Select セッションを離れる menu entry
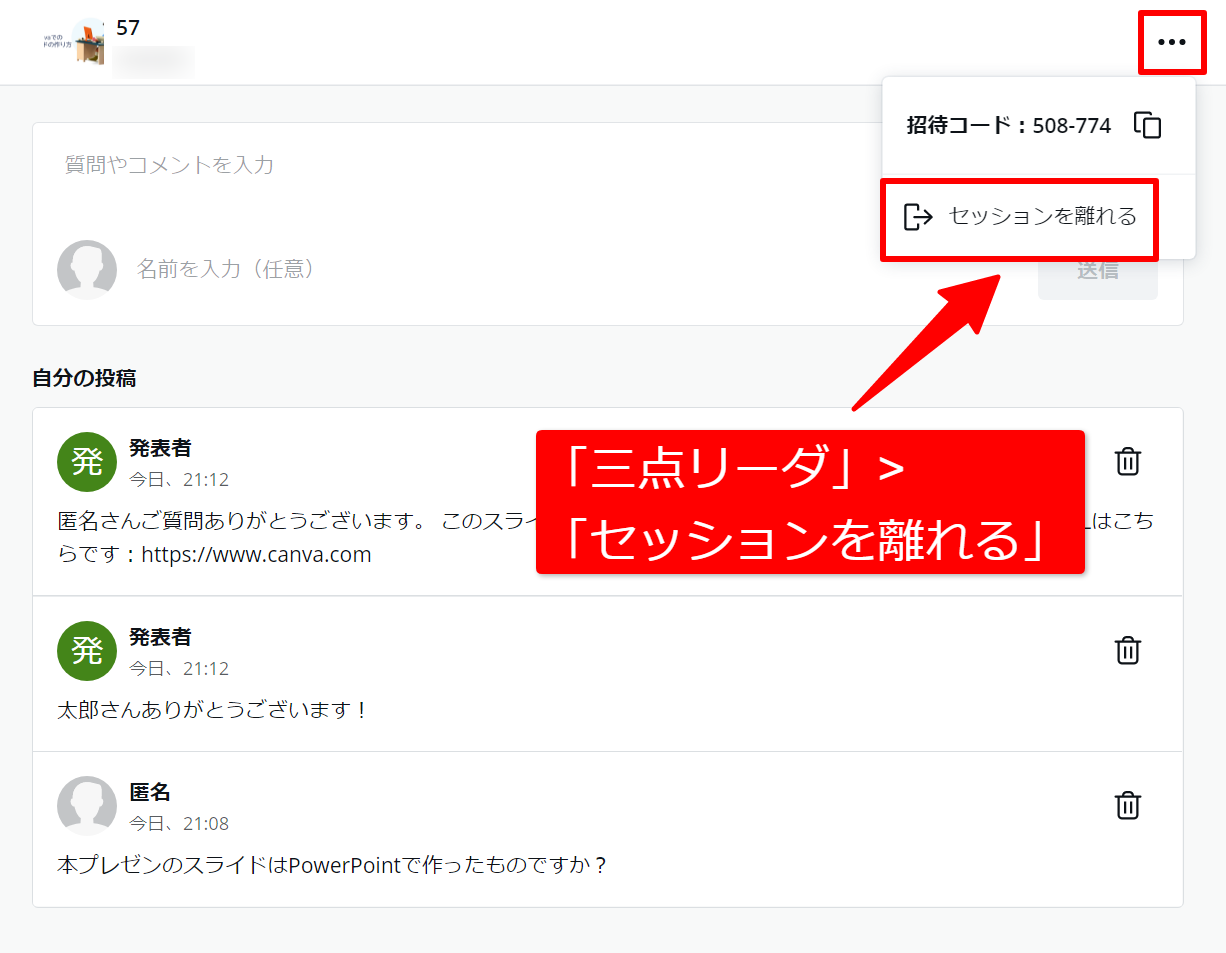 (1019, 217)
